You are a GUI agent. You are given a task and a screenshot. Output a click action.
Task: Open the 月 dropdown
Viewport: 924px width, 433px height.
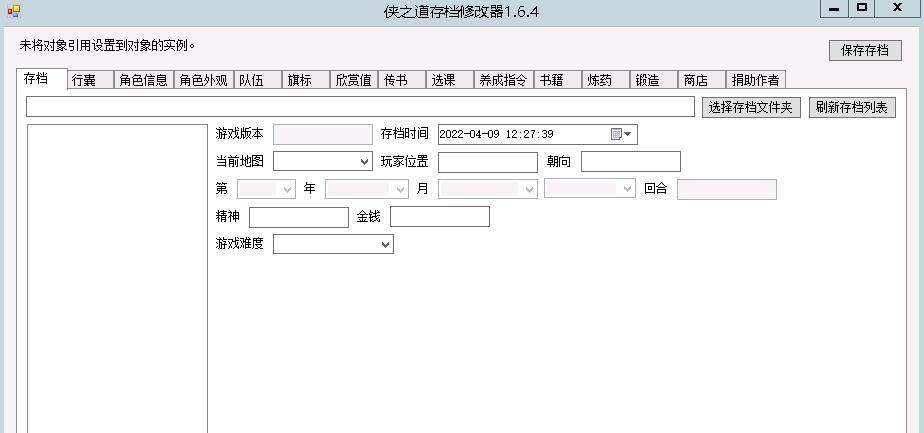488,190
